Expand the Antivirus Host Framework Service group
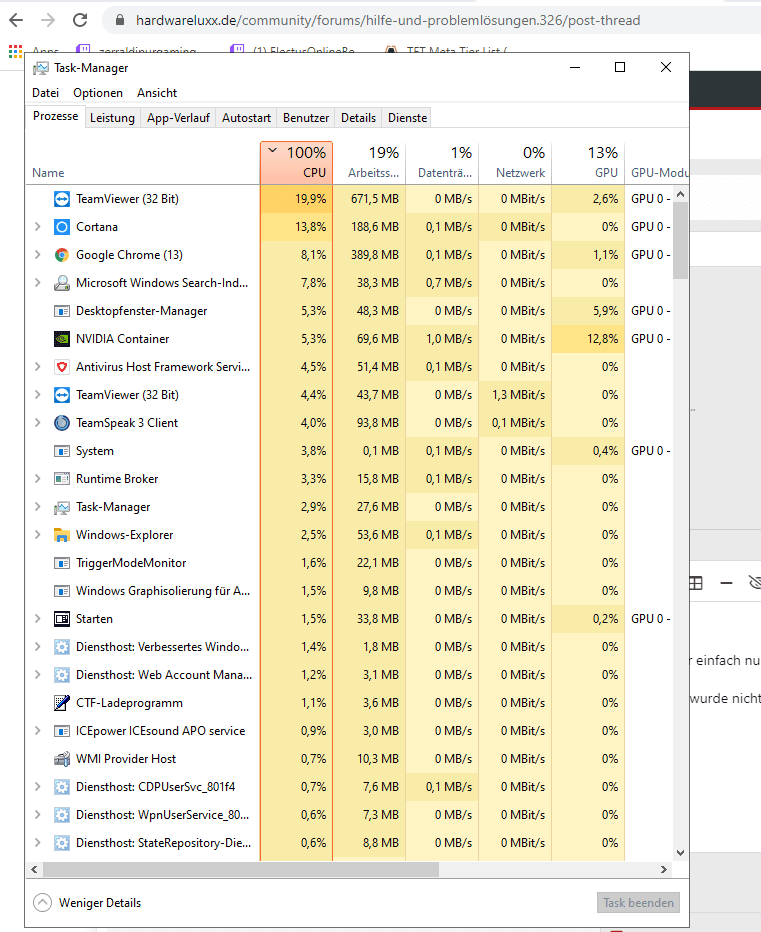 point(37,367)
